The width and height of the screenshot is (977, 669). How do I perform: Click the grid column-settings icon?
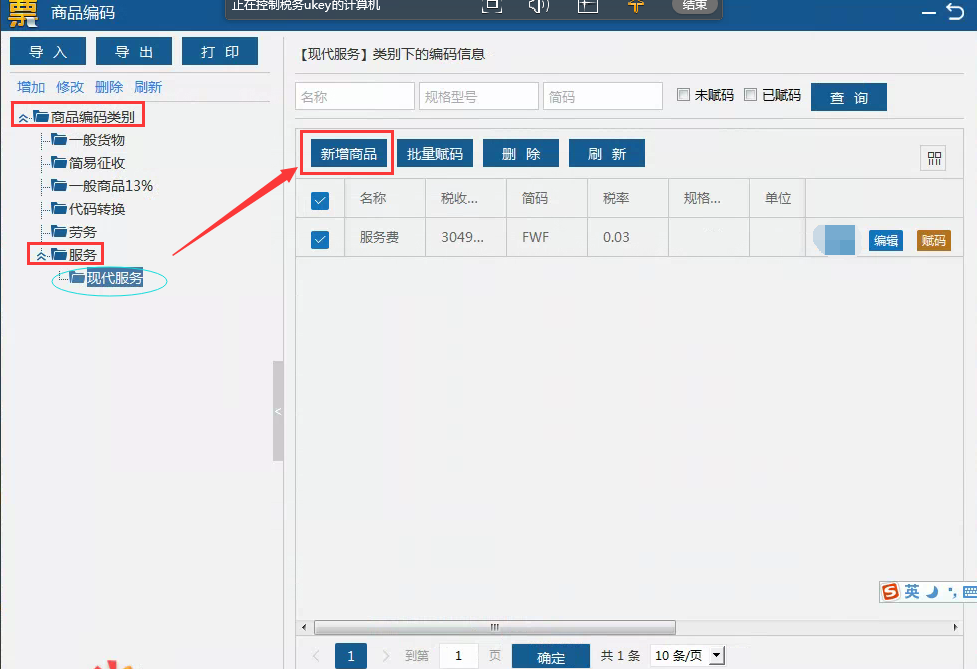click(934, 158)
